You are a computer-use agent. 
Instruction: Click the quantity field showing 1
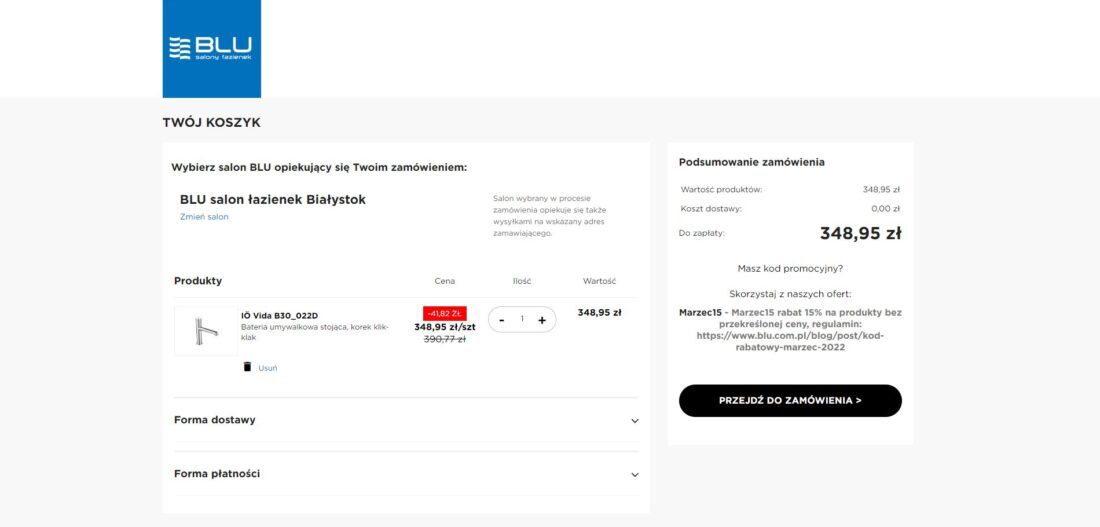[522, 320]
